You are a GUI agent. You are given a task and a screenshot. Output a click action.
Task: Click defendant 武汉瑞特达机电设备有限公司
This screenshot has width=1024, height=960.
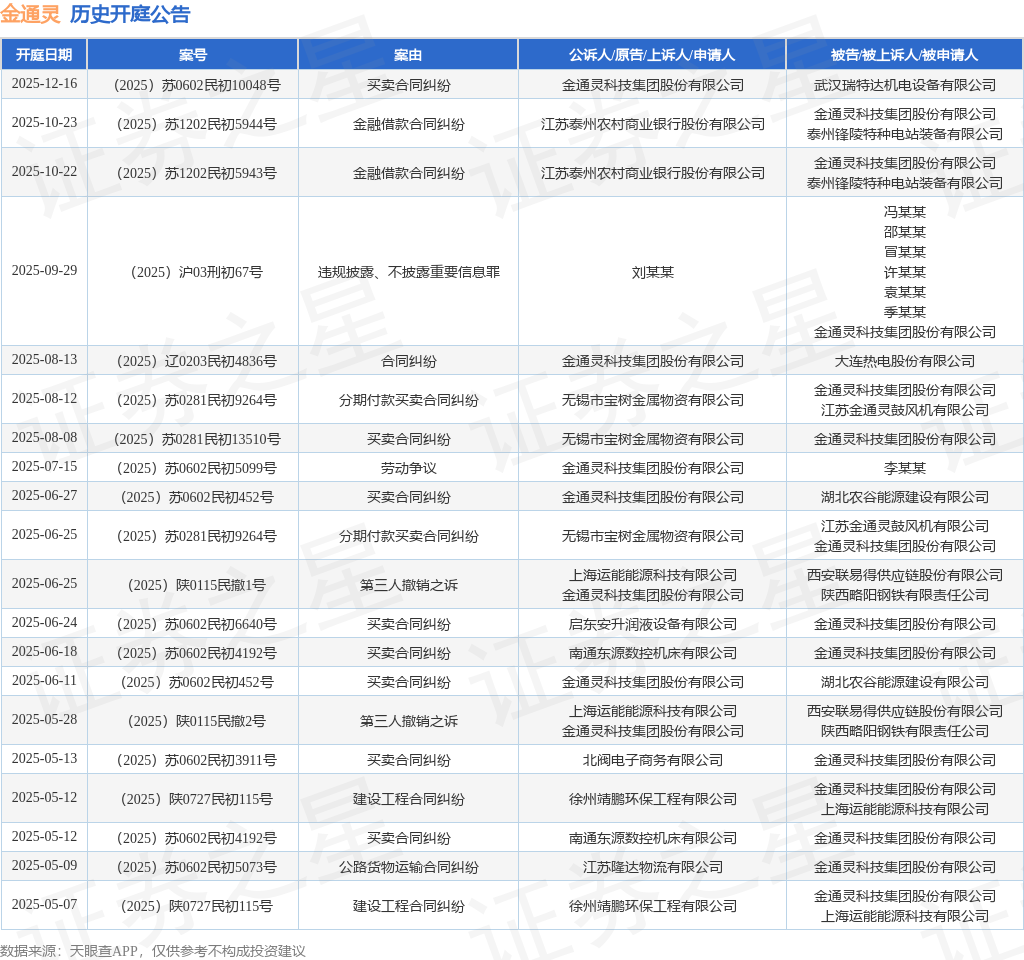click(904, 86)
